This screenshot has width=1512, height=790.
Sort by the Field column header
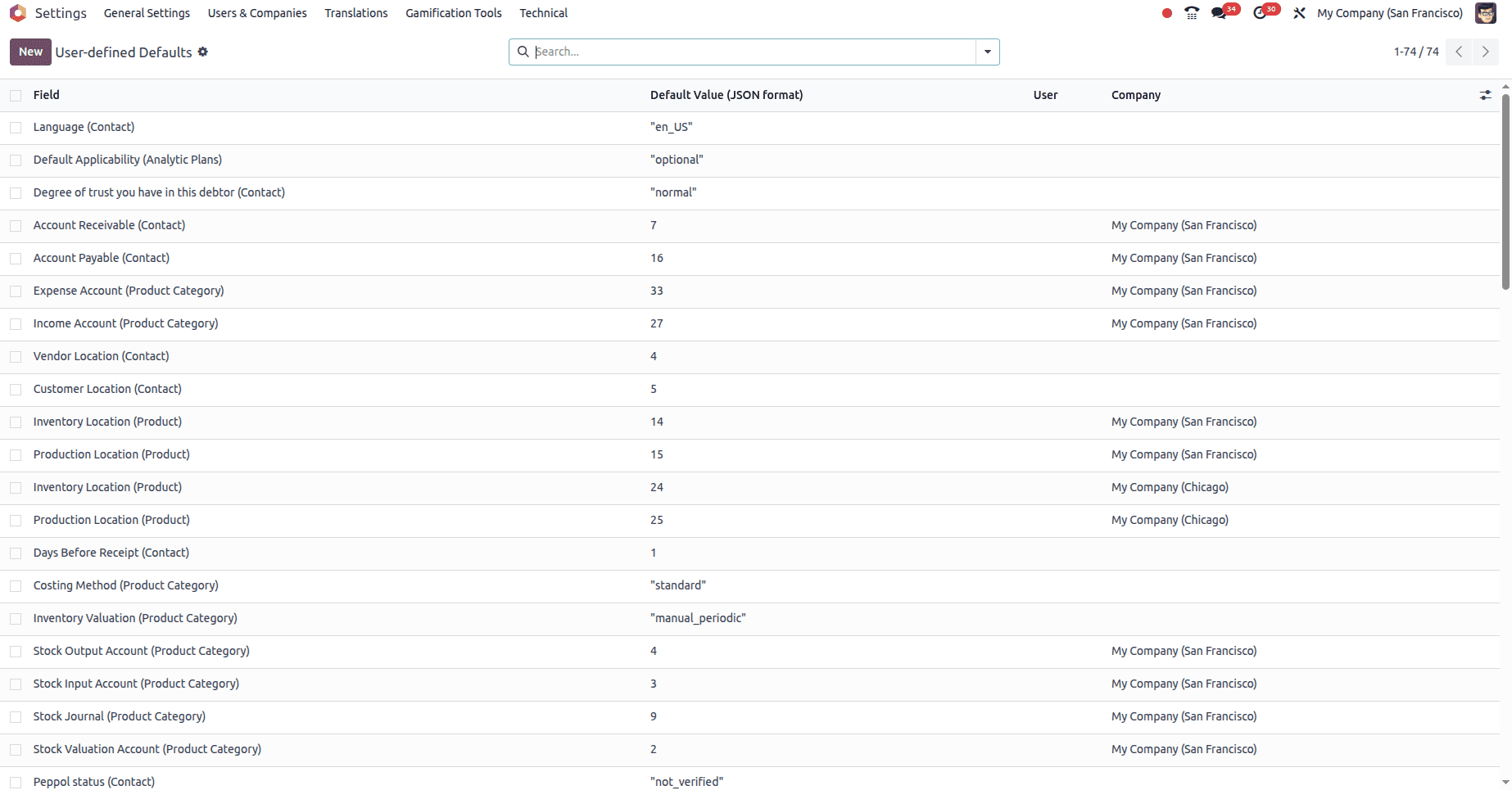pyautogui.click(x=47, y=95)
